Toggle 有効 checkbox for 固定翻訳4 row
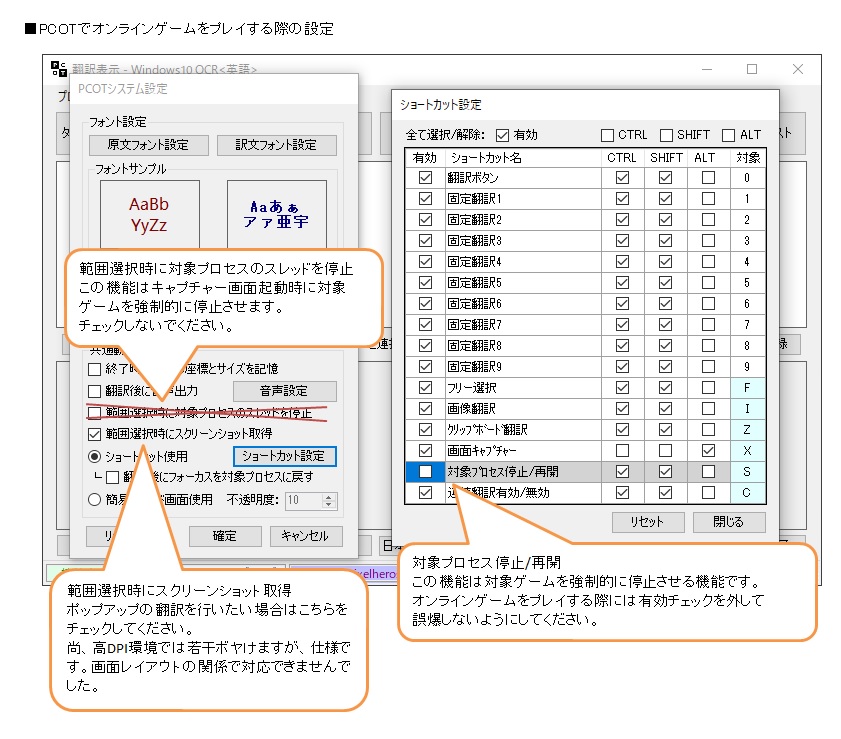Image resolution: width=841 pixels, height=739 pixels. click(425, 261)
